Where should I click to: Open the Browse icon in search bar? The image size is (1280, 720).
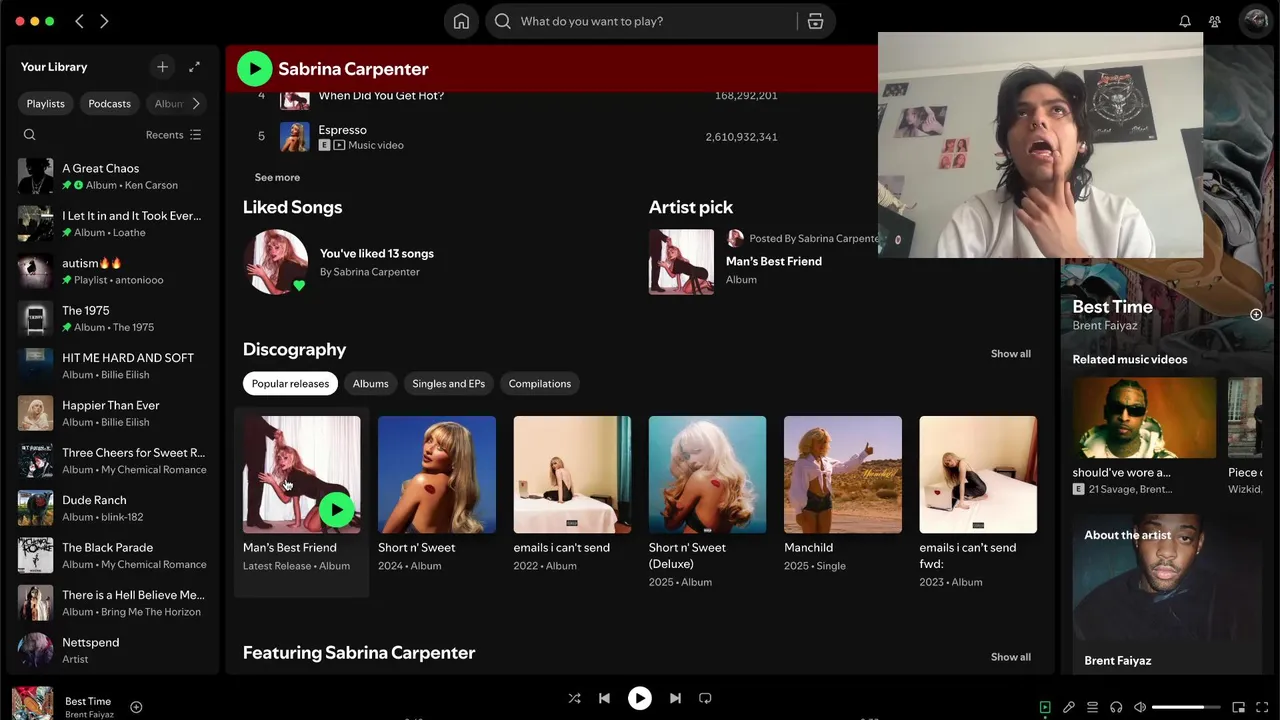pos(815,21)
